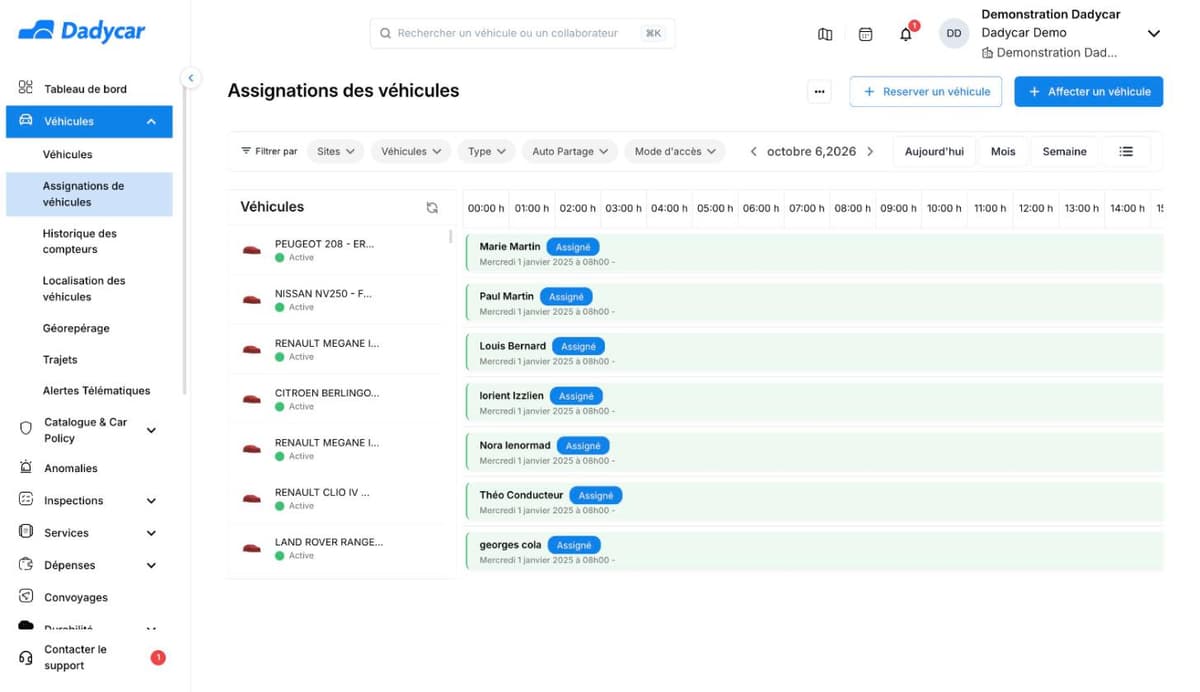Expand the Services menu

click(x=151, y=533)
